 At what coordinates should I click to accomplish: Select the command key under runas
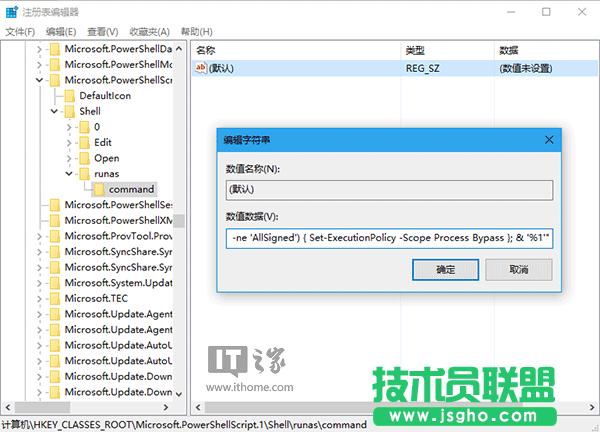(131, 189)
